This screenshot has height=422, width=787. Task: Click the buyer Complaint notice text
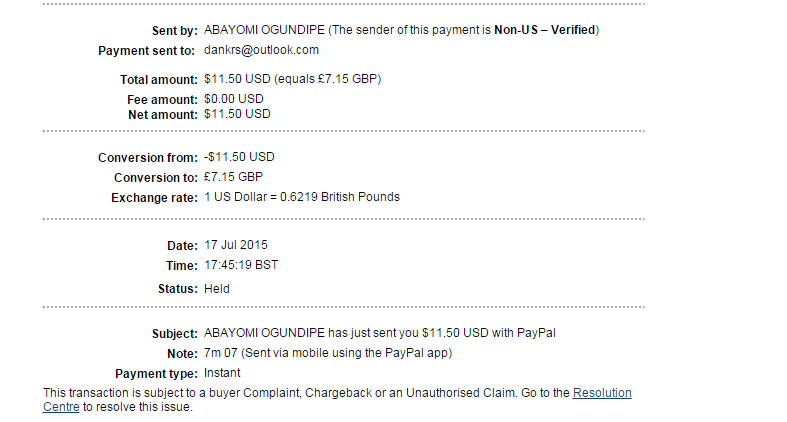pyautogui.click(x=337, y=400)
